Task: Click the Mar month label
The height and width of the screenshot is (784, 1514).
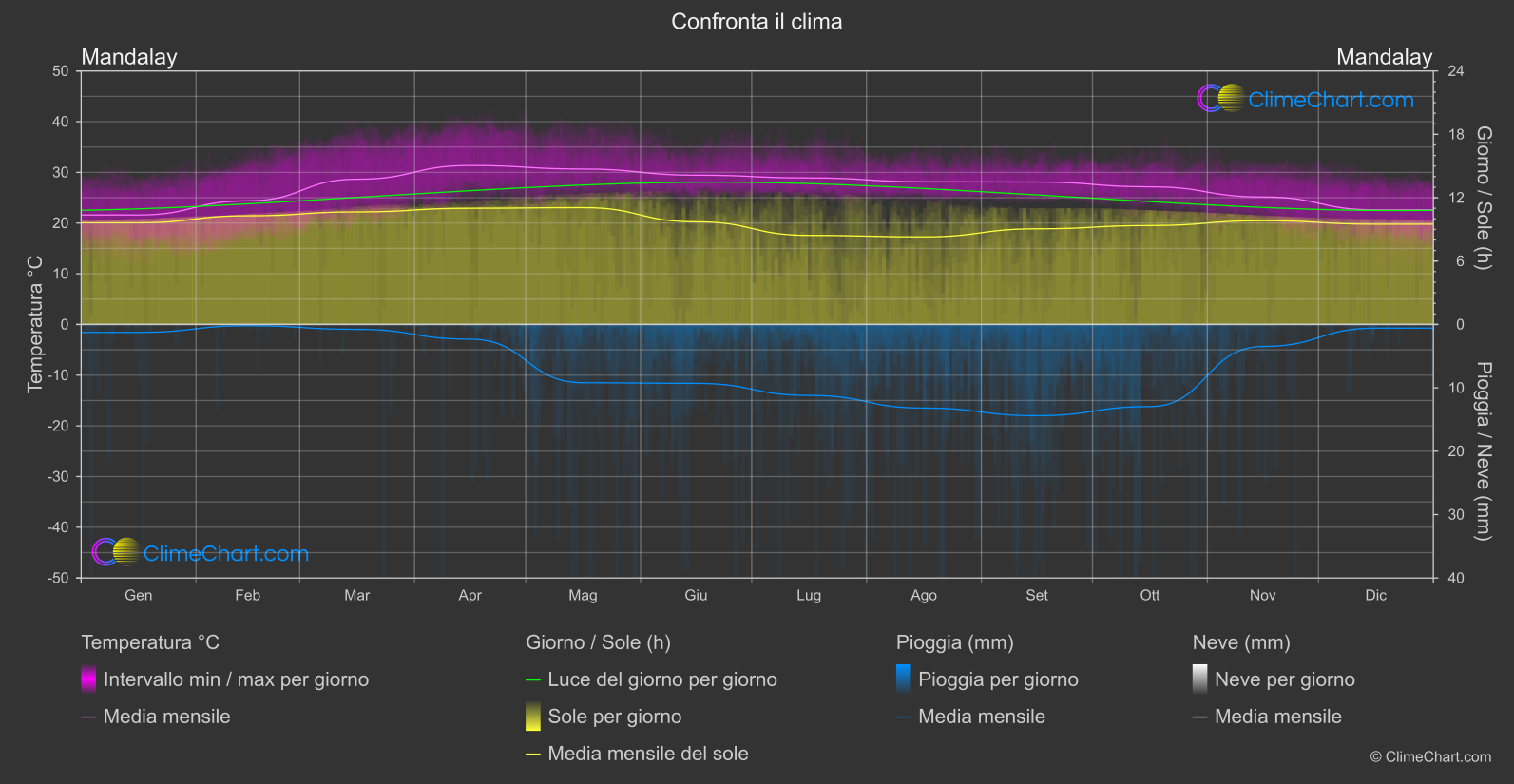Action: (x=357, y=595)
